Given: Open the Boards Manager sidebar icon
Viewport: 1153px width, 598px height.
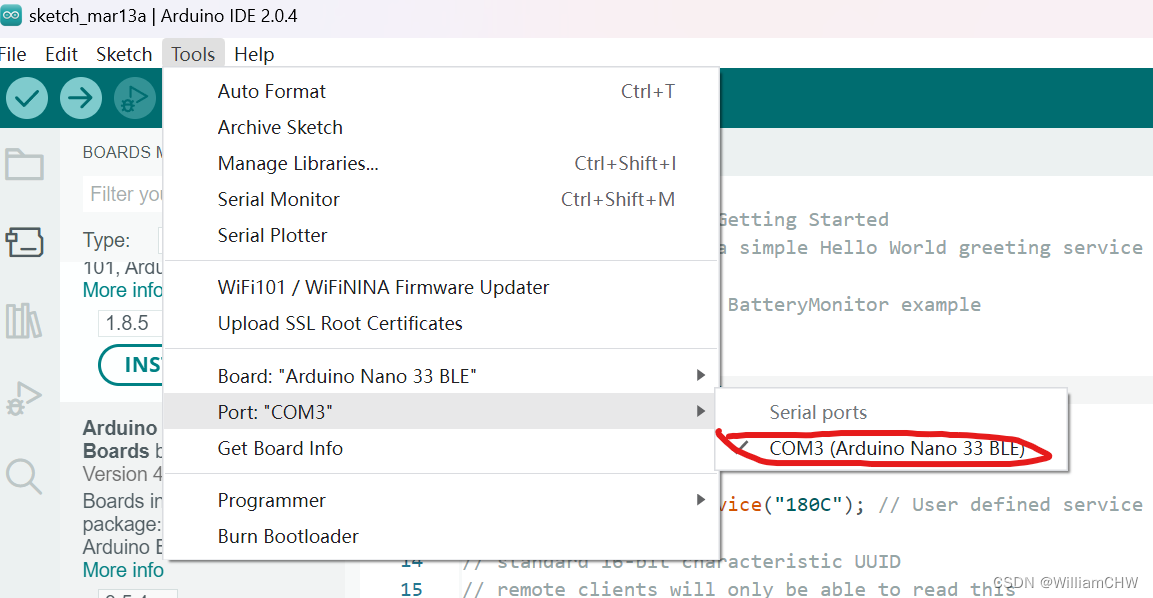Looking at the screenshot, I should tap(24, 242).
